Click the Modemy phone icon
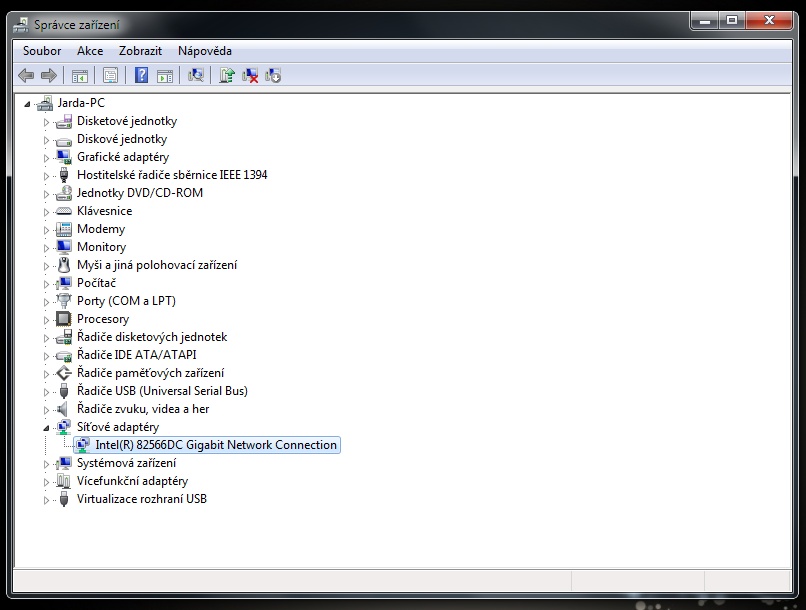 pyautogui.click(x=64, y=229)
